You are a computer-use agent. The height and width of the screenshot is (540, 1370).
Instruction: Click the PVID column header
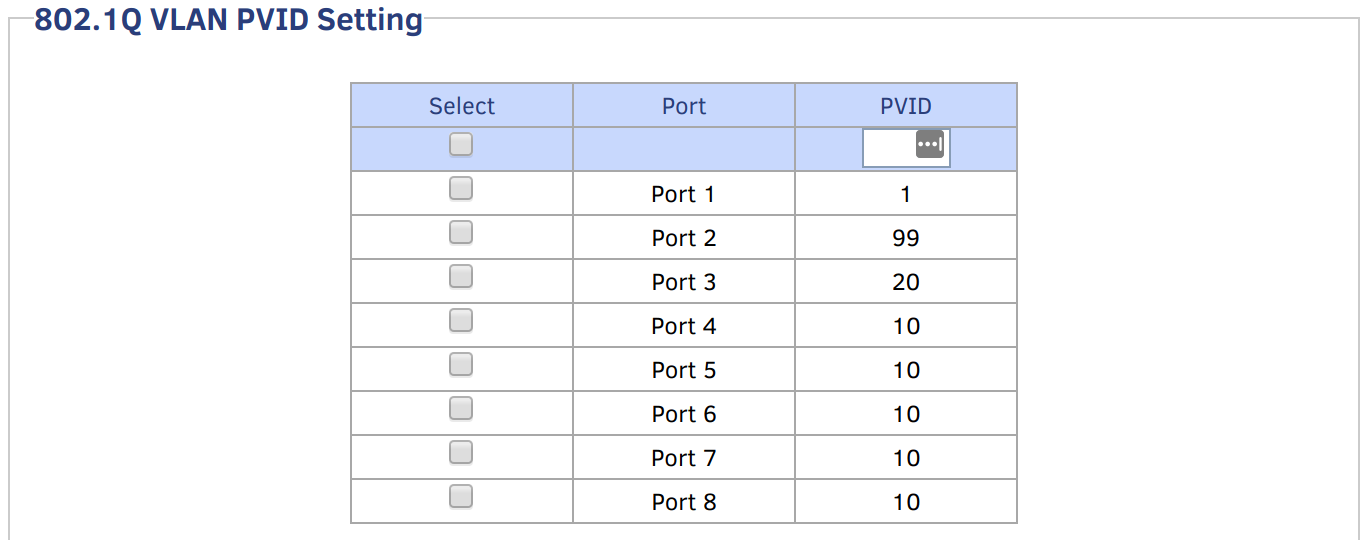tap(906, 106)
